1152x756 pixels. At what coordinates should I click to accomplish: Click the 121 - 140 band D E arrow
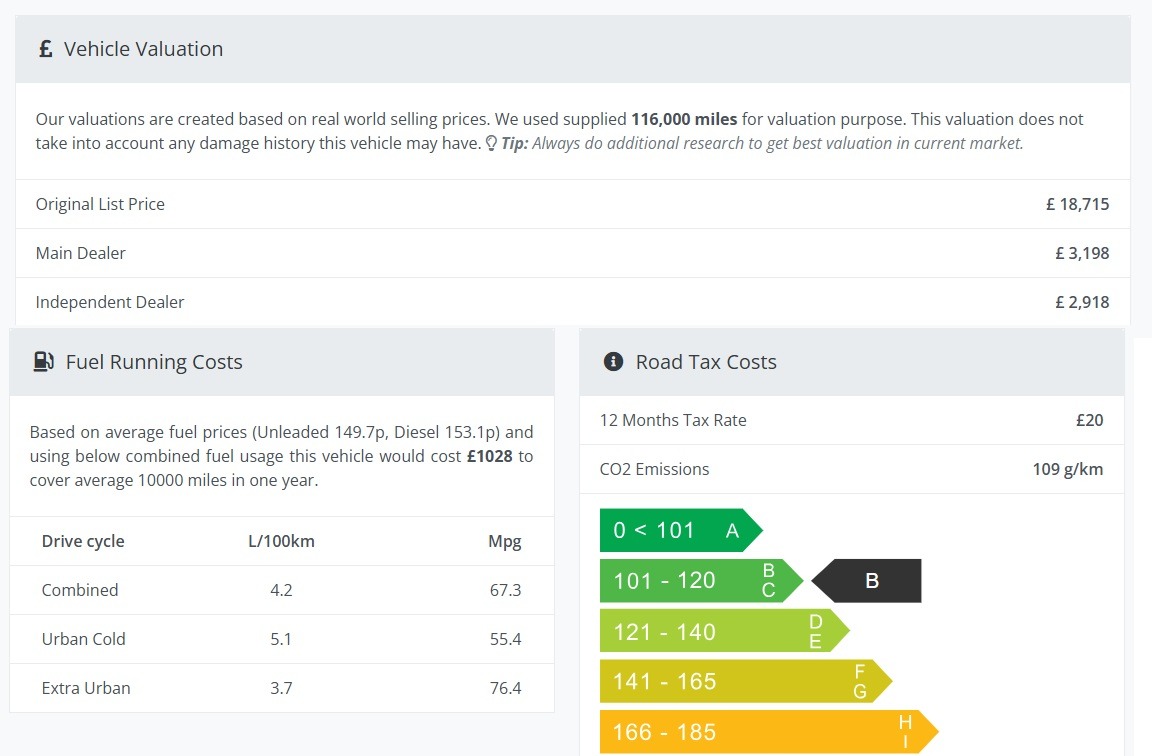(724, 631)
